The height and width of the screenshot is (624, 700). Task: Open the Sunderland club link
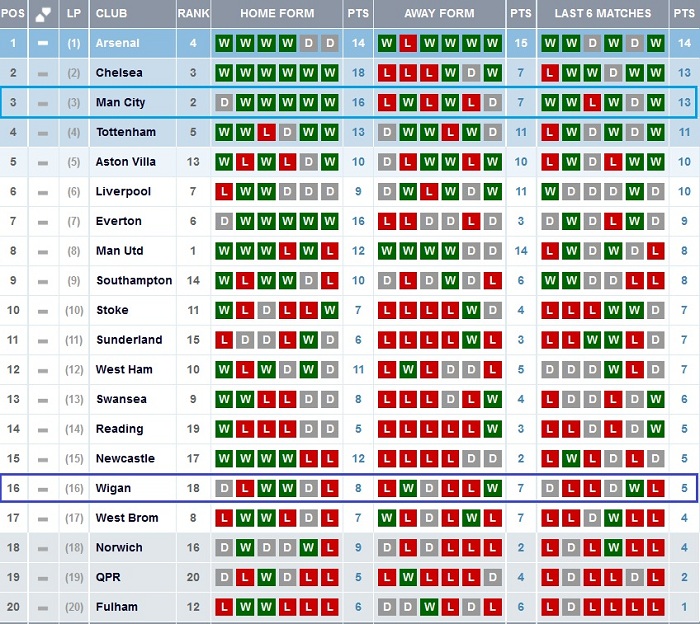tap(129, 340)
